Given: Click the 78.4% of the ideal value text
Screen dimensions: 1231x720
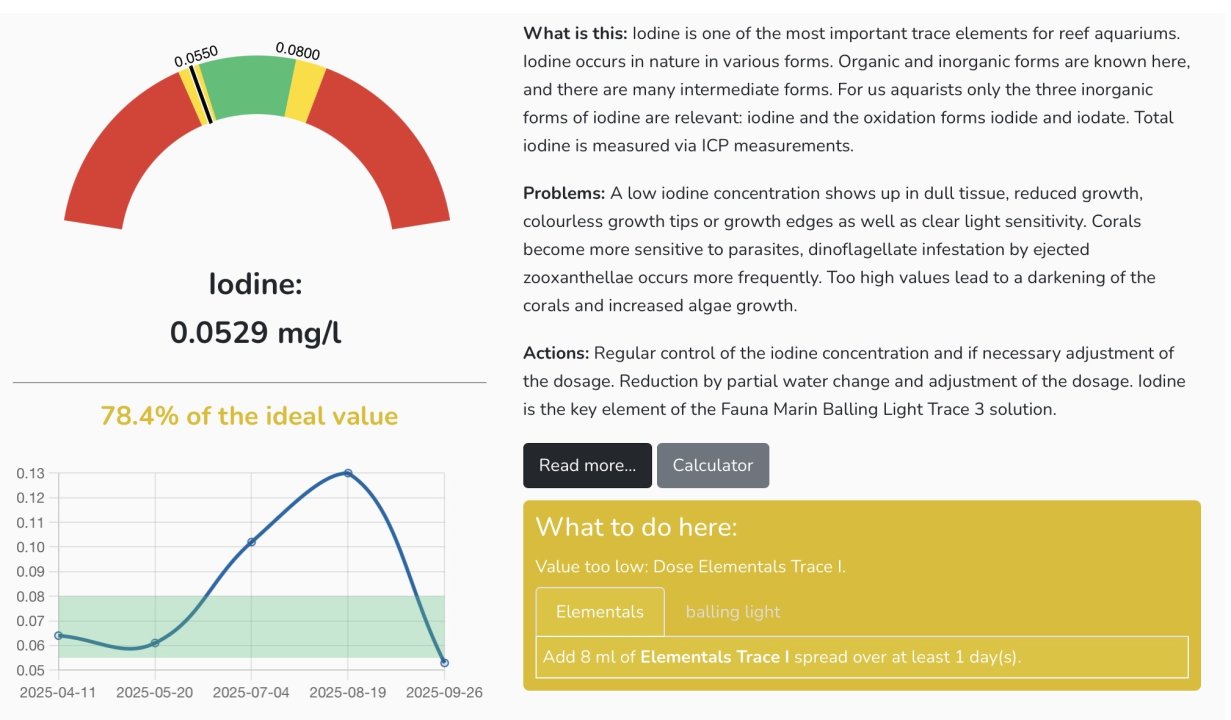Looking at the screenshot, I should click(249, 416).
